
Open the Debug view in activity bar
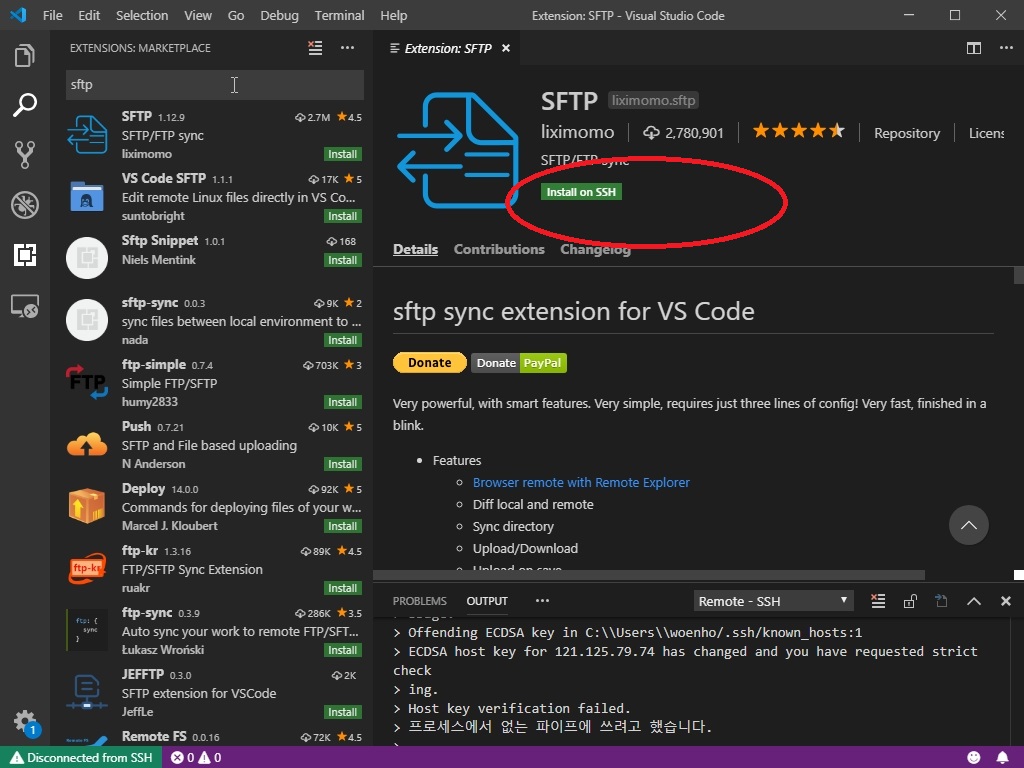click(x=25, y=205)
